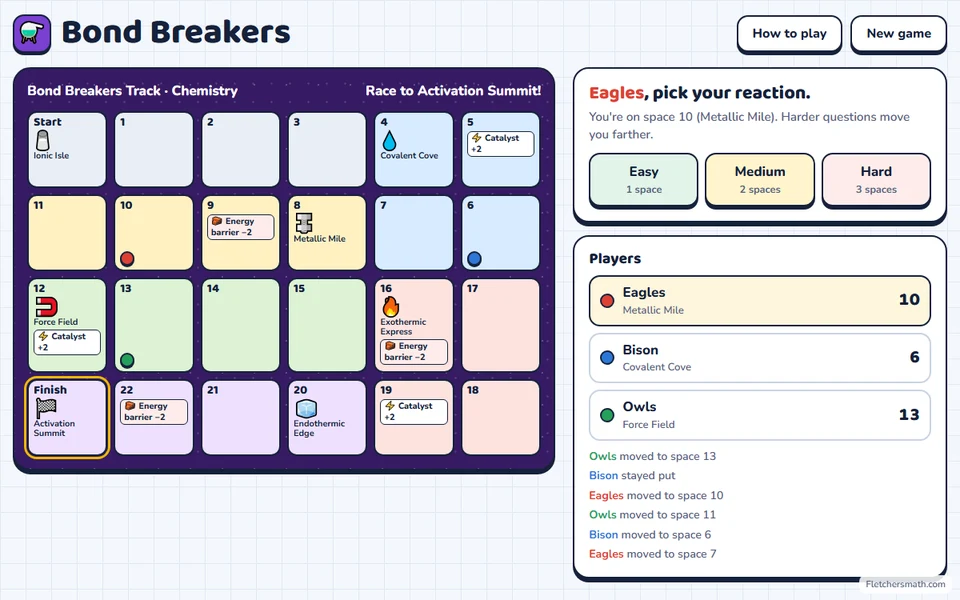Image resolution: width=960 pixels, height=600 pixels.
Task: Click the Energy barrier −2 badge on space 9
Action: click(x=241, y=227)
